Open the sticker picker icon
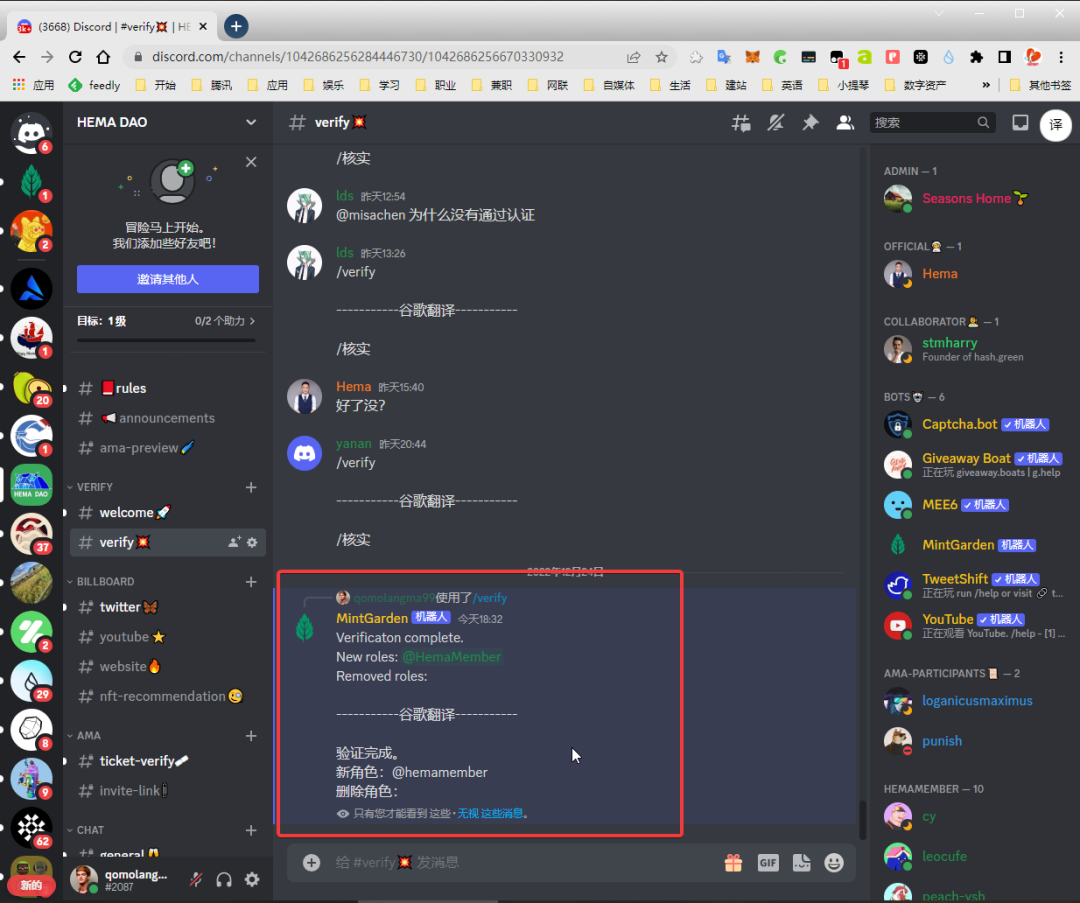This screenshot has width=1080, height=903. pyautogui.click(x=801, y=862)
